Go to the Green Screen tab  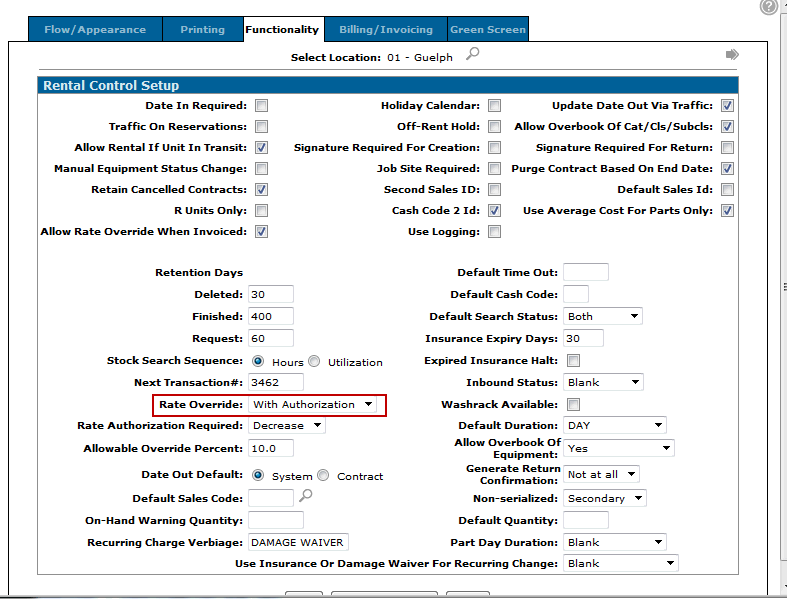click(487, 30)
